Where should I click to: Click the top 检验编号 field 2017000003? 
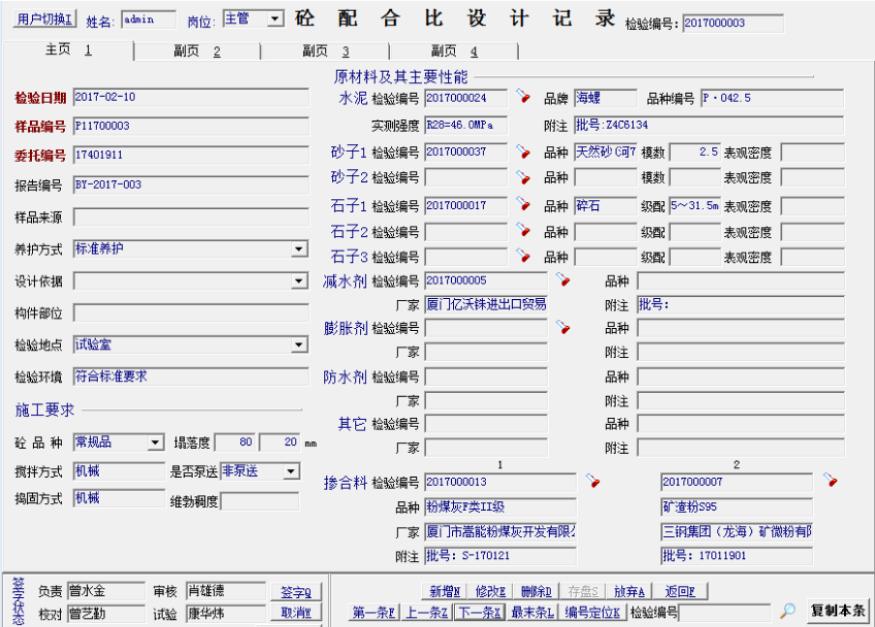point(733,23)
